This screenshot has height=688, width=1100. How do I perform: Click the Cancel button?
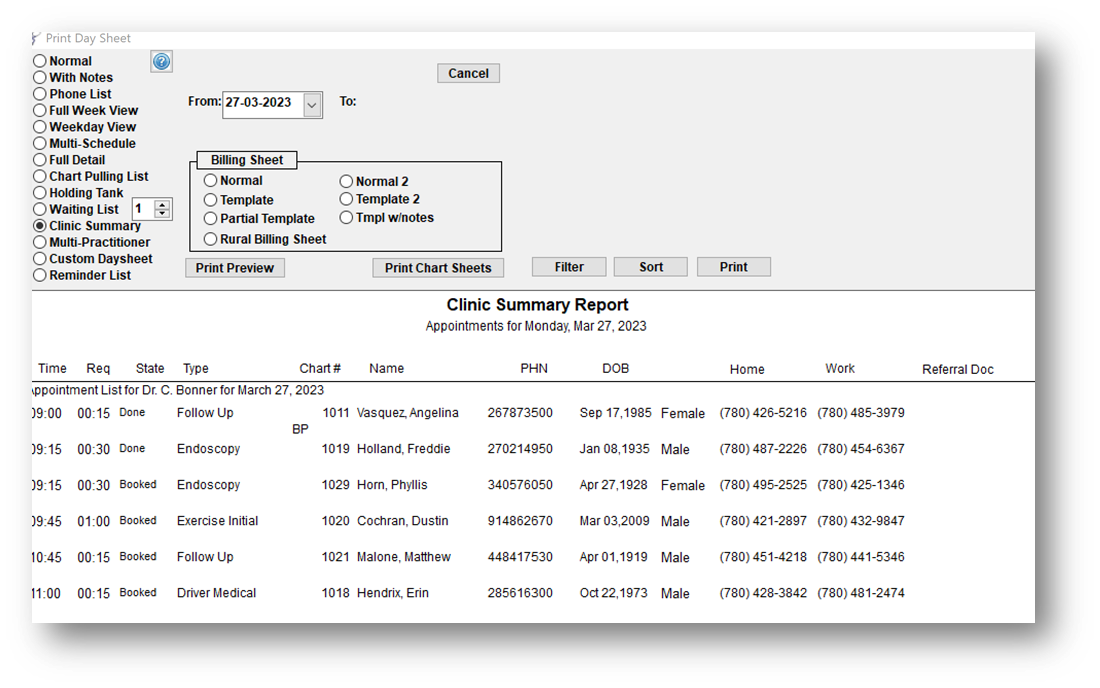469,74
